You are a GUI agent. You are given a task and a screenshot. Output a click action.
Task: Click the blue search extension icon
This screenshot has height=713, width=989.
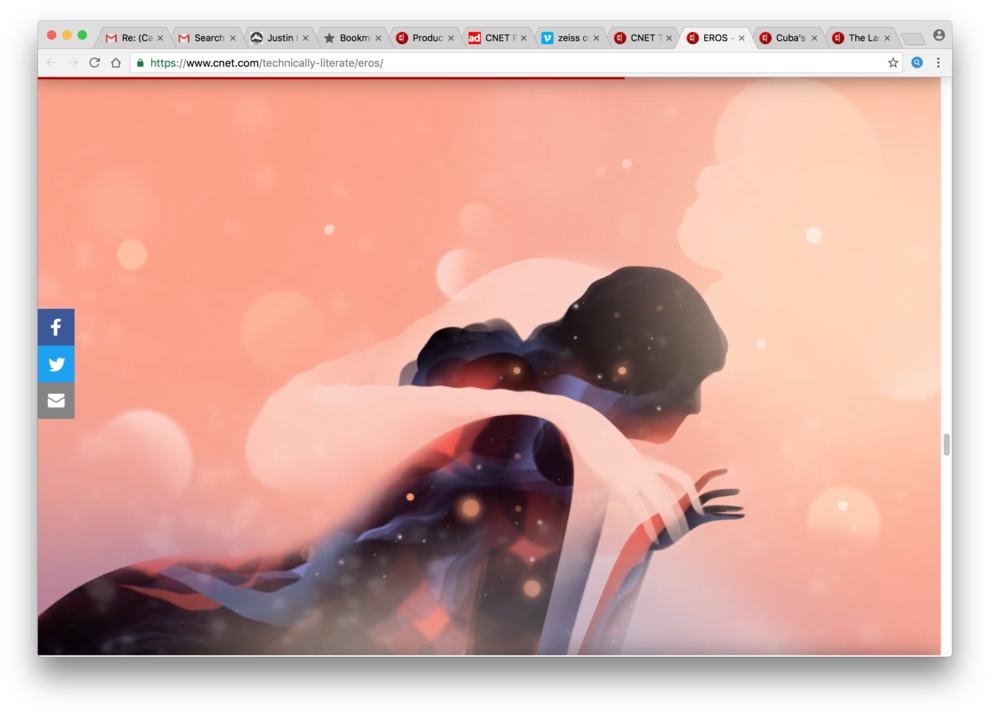pos(917,62)
